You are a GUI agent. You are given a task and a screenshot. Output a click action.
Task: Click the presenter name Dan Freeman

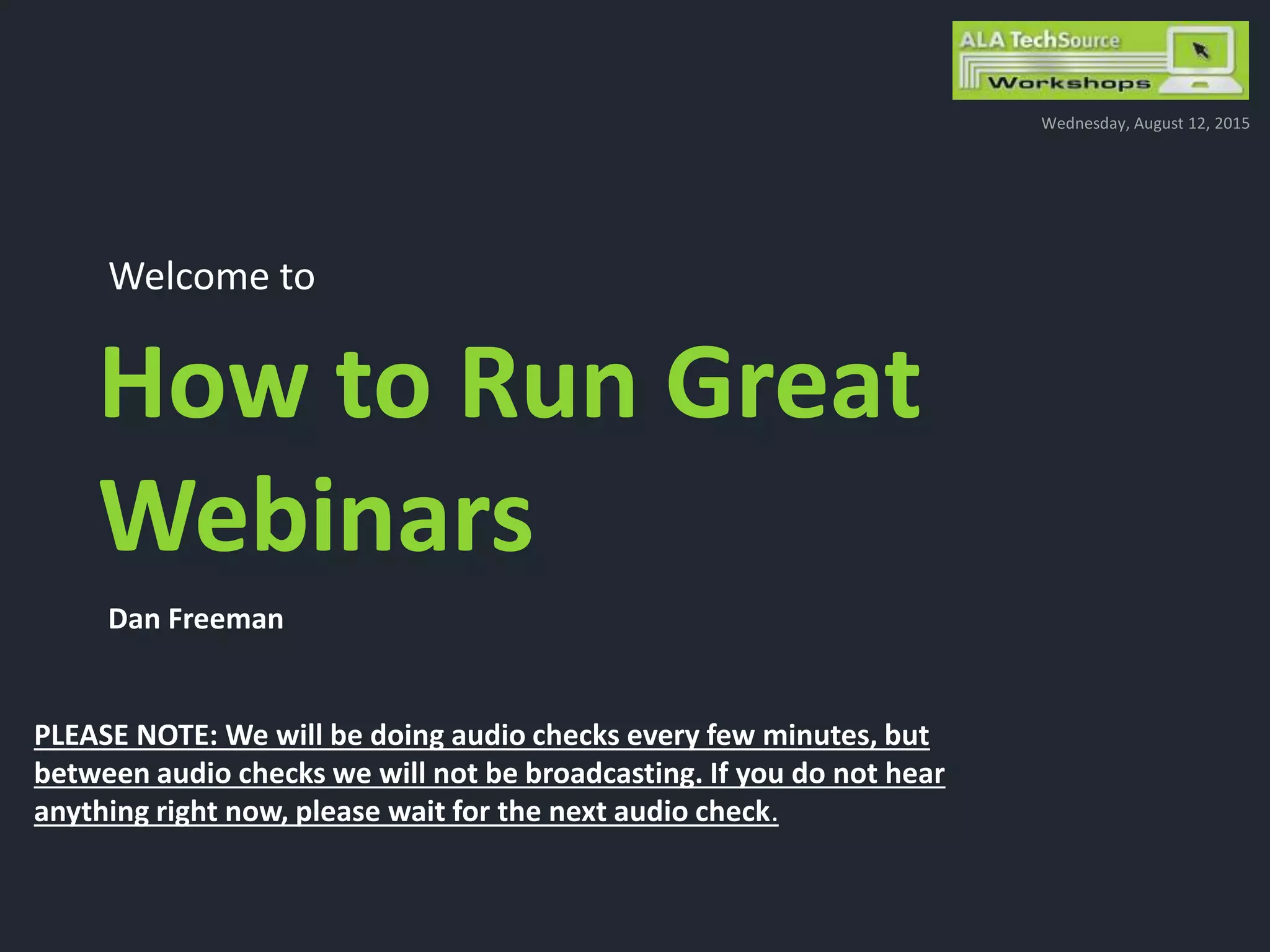point(196,619)
